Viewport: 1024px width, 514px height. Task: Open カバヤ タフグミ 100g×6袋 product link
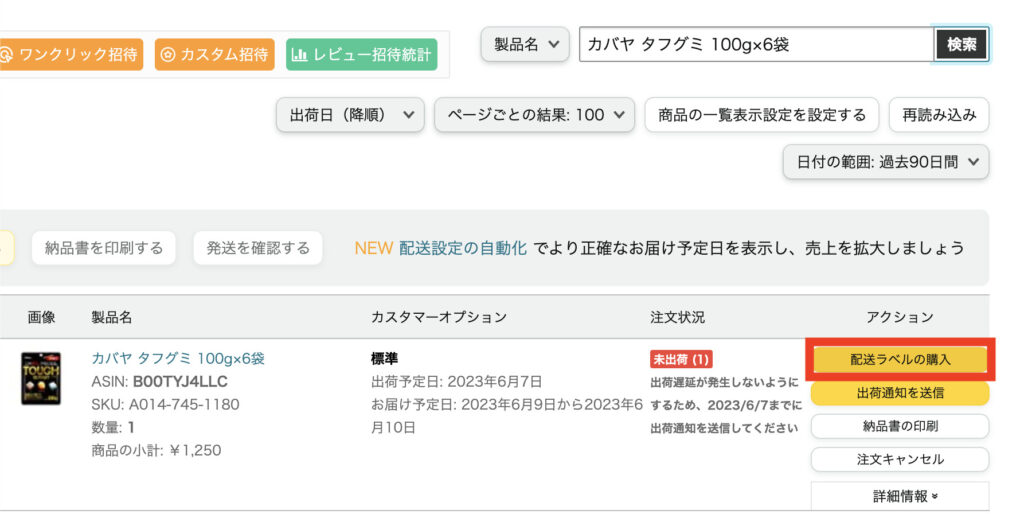(x=178, y=358)
